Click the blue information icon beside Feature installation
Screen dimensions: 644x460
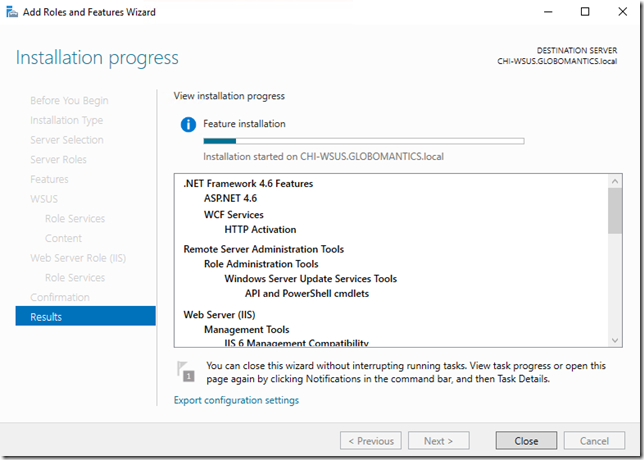click(188, 124)
